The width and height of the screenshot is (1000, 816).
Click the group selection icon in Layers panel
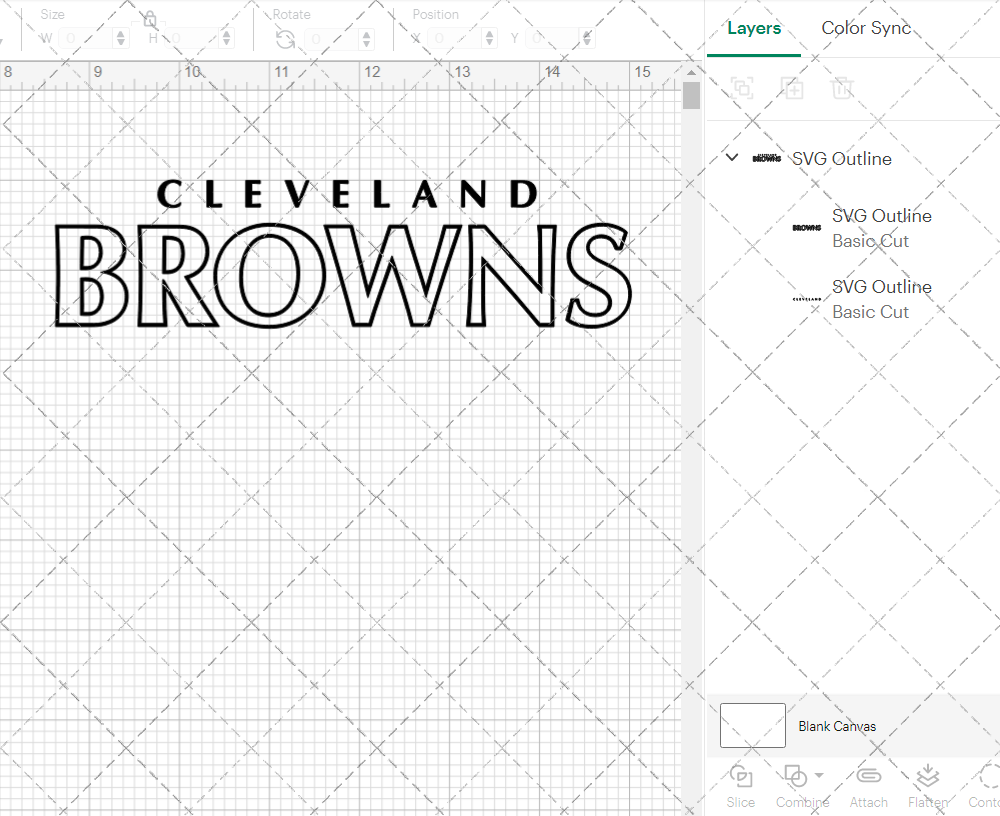pyautogui.click(x=742, y=88)
